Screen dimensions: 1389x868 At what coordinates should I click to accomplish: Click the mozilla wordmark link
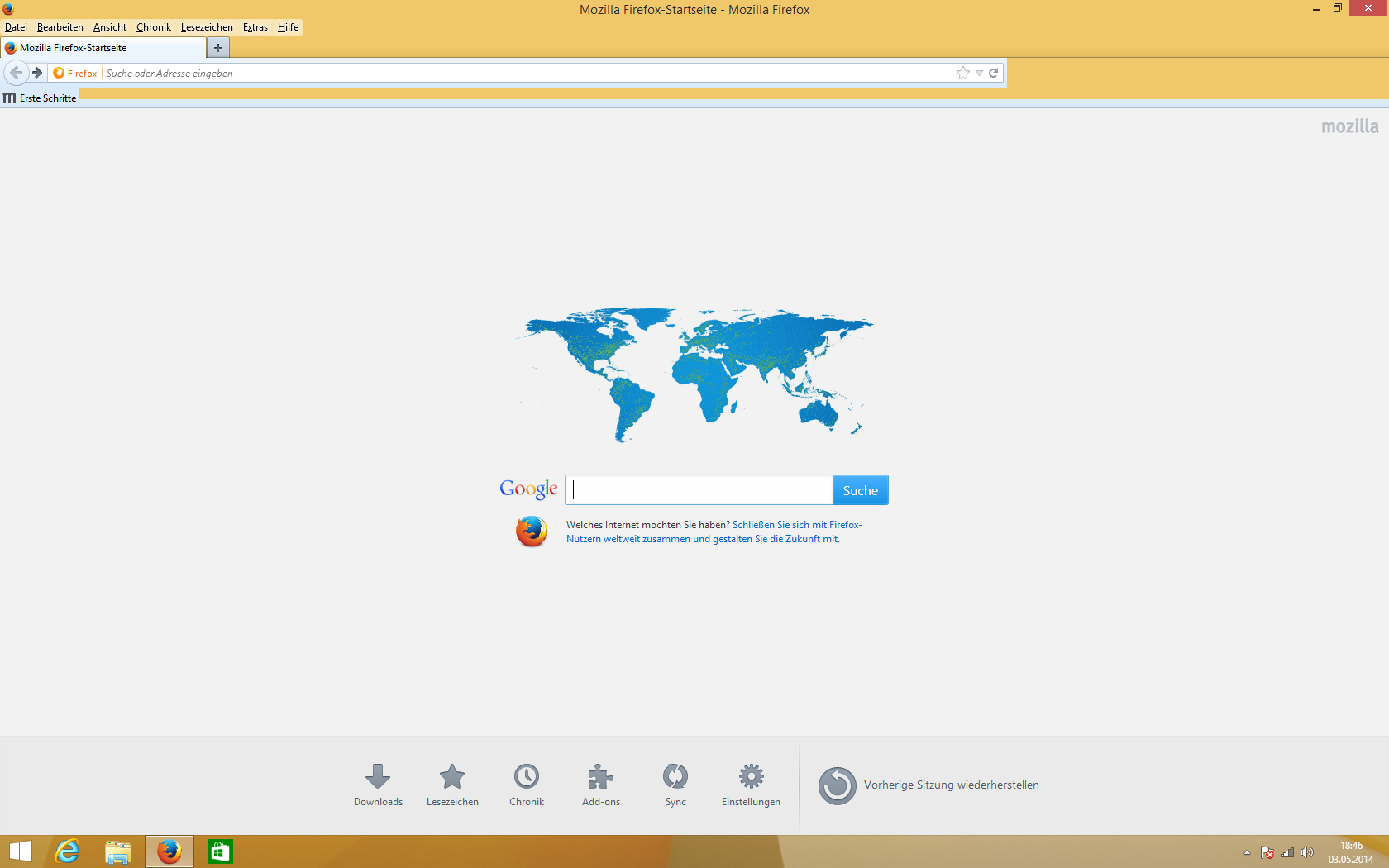tap(1350, 126)
